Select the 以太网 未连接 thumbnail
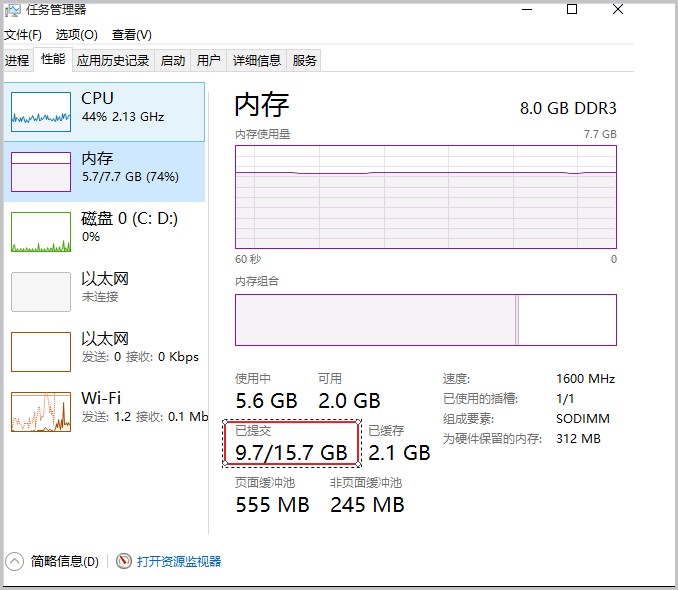The height and width of the screenshot is (590, 678). [41, 292]
